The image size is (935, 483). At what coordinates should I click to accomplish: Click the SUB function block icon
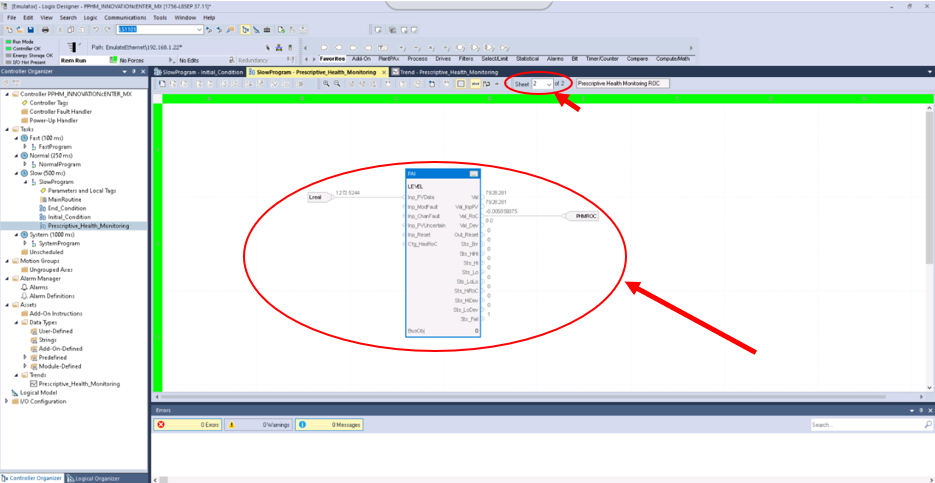pos(417,48)
